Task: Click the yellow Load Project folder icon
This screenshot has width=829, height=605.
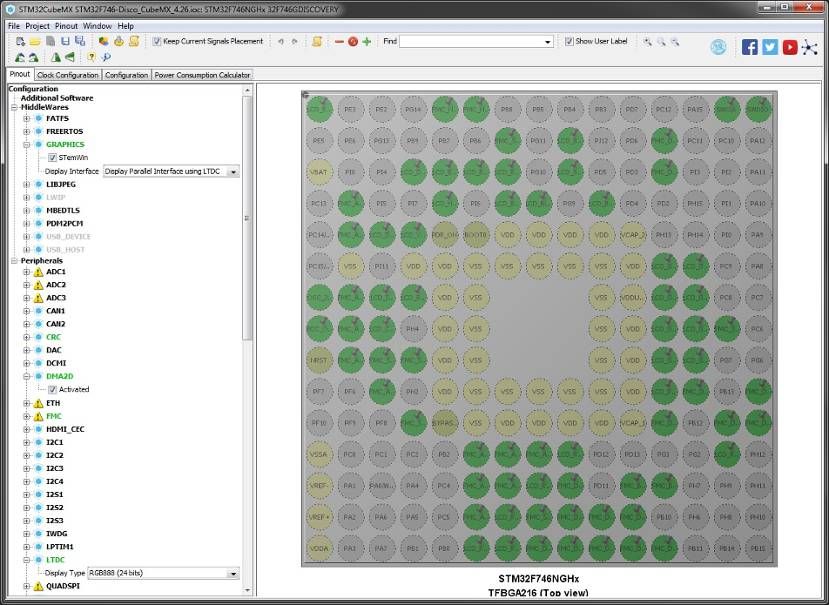Action: pyautogui.click(x=35, y=41)
